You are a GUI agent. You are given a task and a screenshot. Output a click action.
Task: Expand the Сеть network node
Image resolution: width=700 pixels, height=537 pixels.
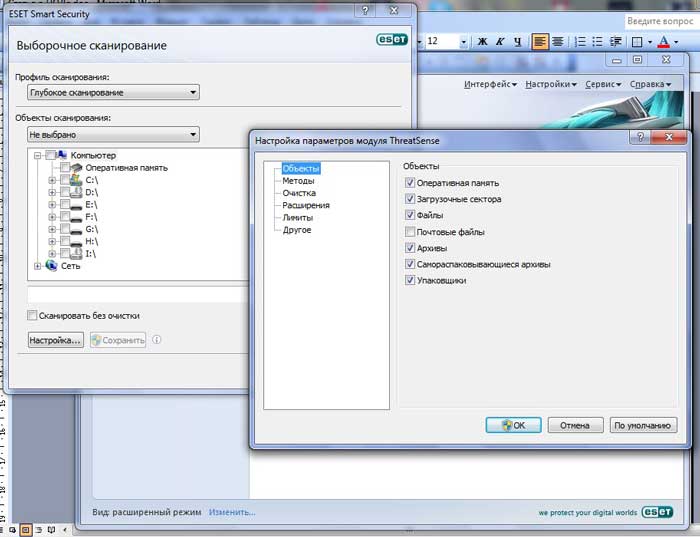38,266
